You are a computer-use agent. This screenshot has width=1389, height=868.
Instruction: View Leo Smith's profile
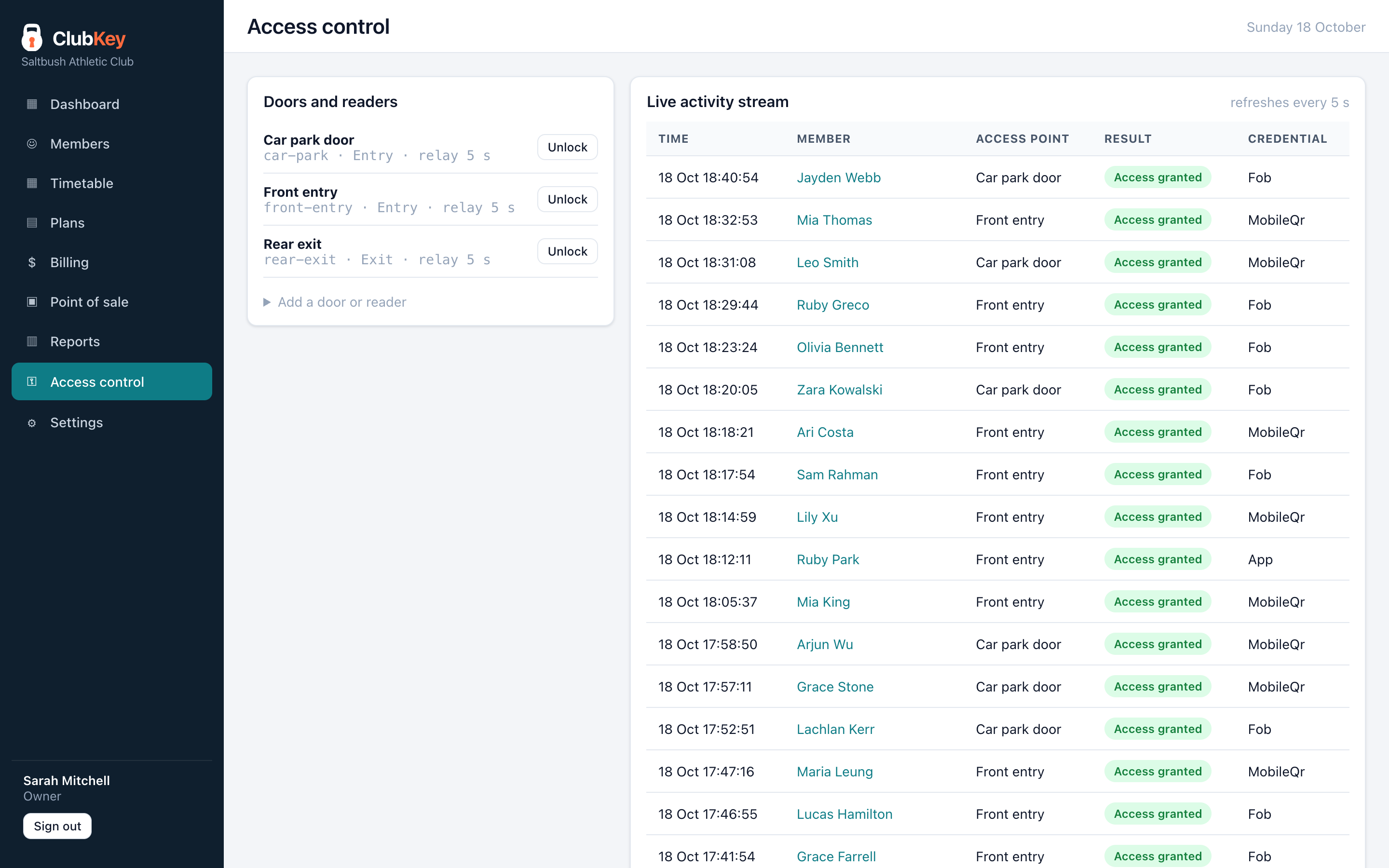828,262
